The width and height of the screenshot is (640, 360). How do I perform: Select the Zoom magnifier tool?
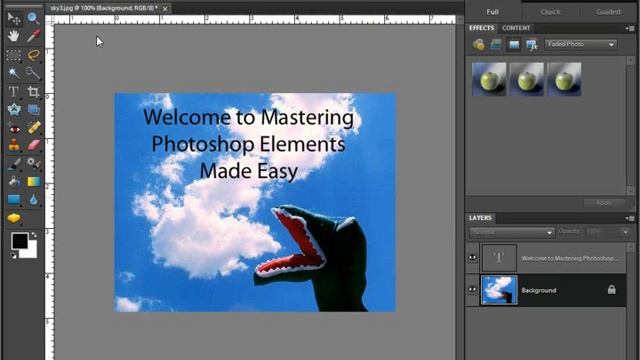tap(33, 18)
